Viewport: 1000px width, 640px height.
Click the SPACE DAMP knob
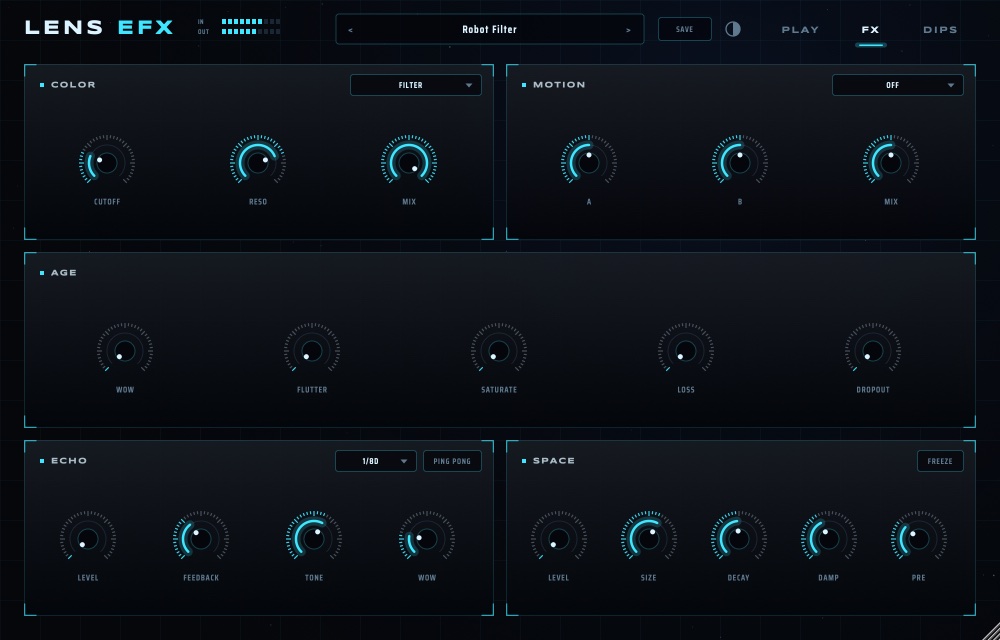point(828,539)
